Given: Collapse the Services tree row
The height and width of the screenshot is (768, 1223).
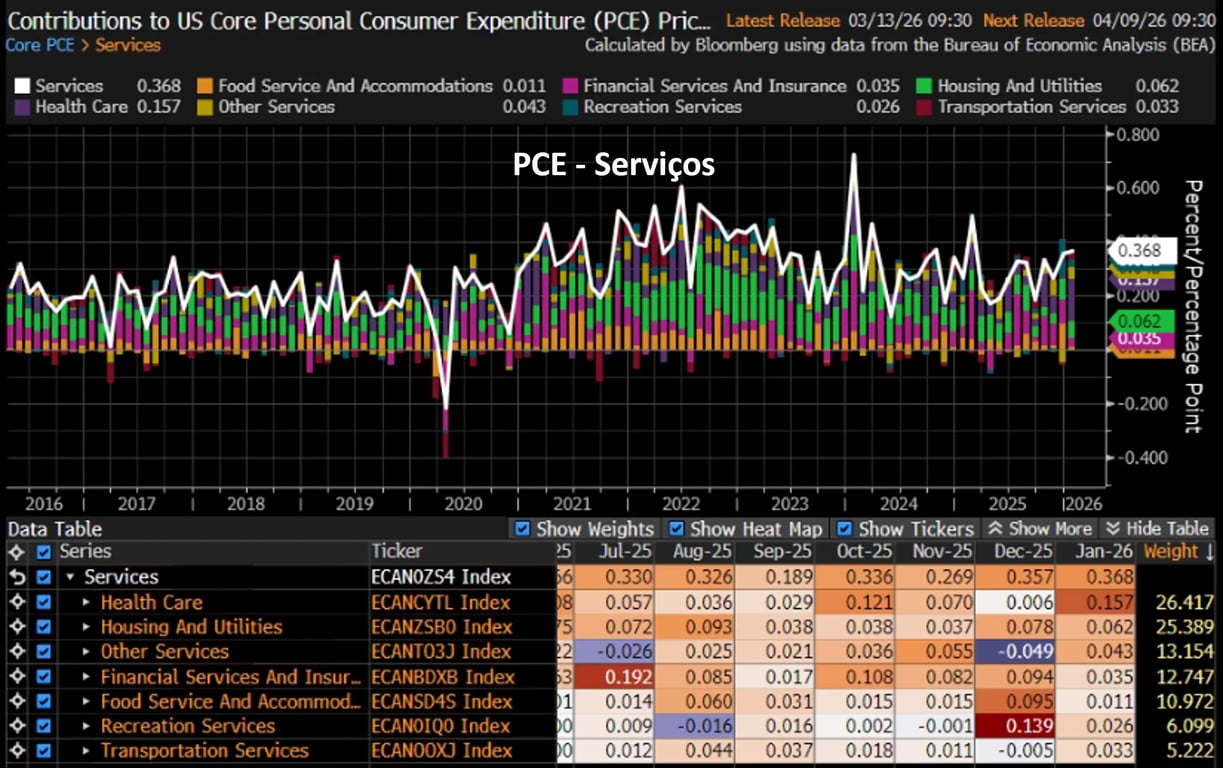Looking at the screenshot, I should (70, 577).
